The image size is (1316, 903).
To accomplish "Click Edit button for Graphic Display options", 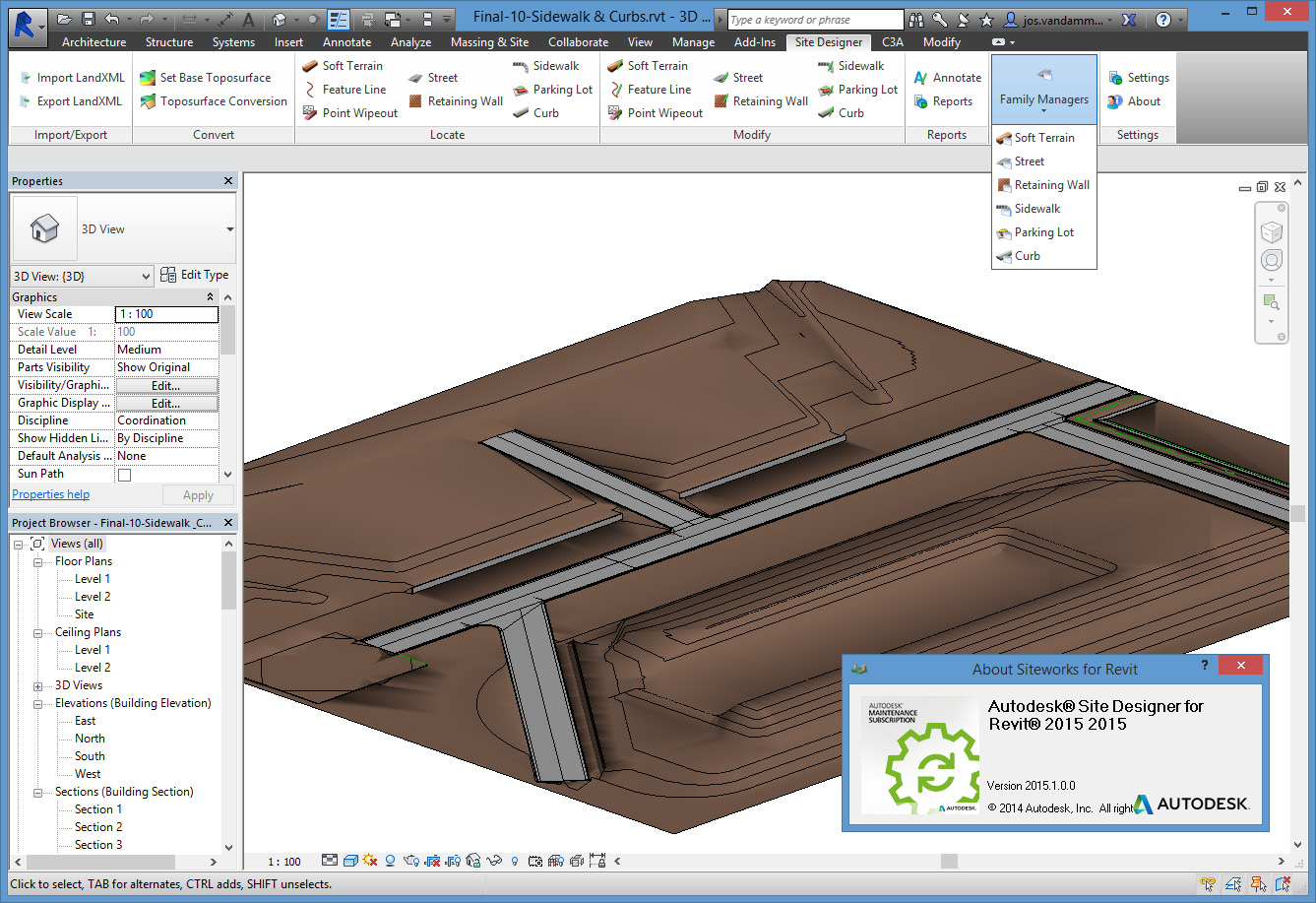I will [166, 404].
